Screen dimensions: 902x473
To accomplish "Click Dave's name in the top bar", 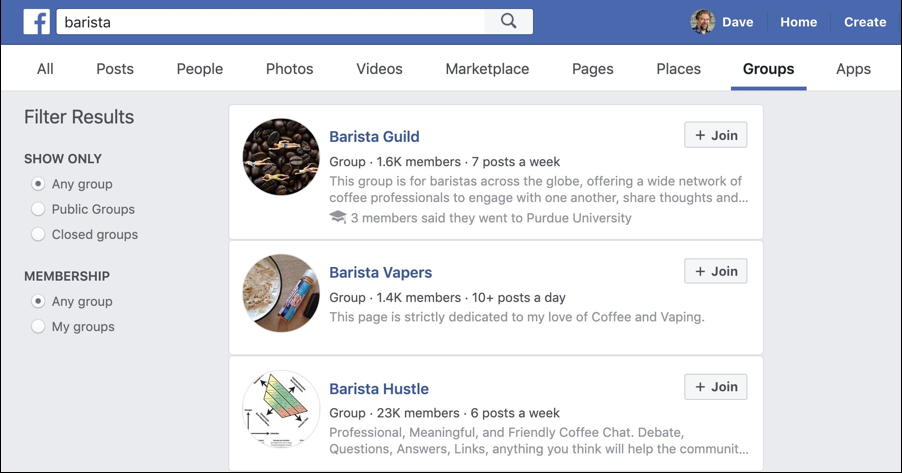I will click(x=737, y=22).
